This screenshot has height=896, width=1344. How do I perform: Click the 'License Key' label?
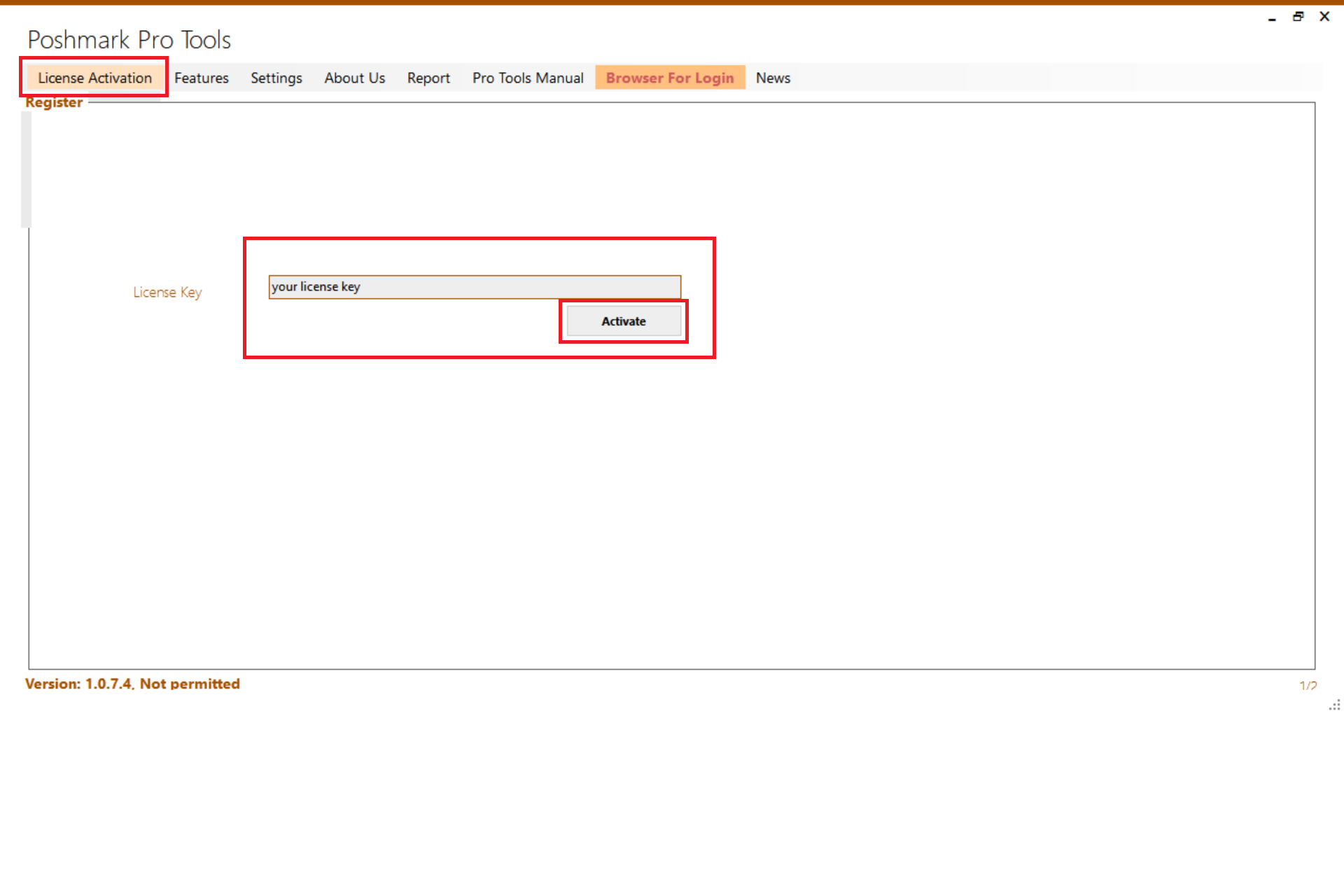coord(167,292)
